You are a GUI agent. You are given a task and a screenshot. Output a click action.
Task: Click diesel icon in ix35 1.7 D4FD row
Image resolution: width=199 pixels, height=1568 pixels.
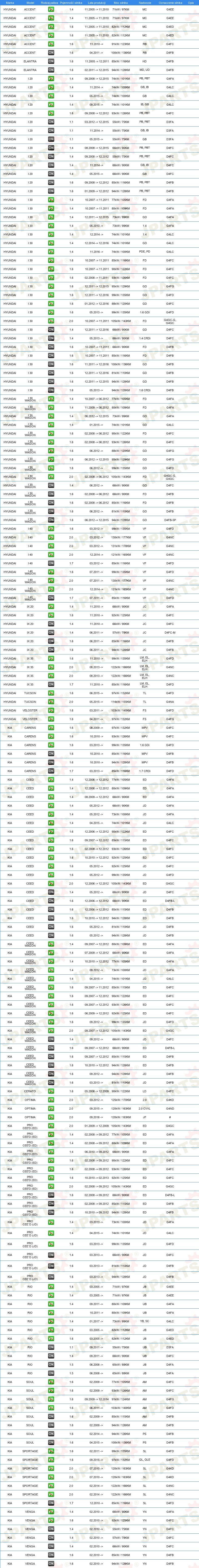click(x=51, y=684)
